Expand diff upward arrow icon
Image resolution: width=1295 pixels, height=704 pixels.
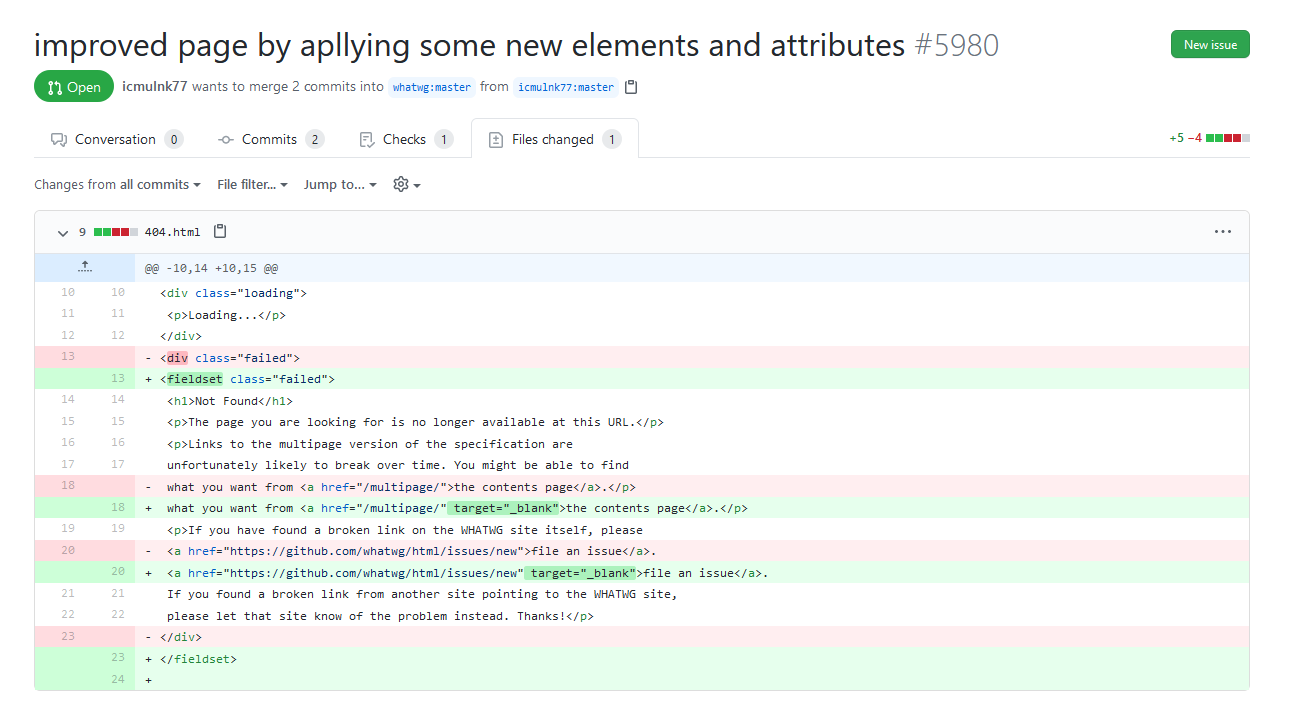[x=85, y=267]
